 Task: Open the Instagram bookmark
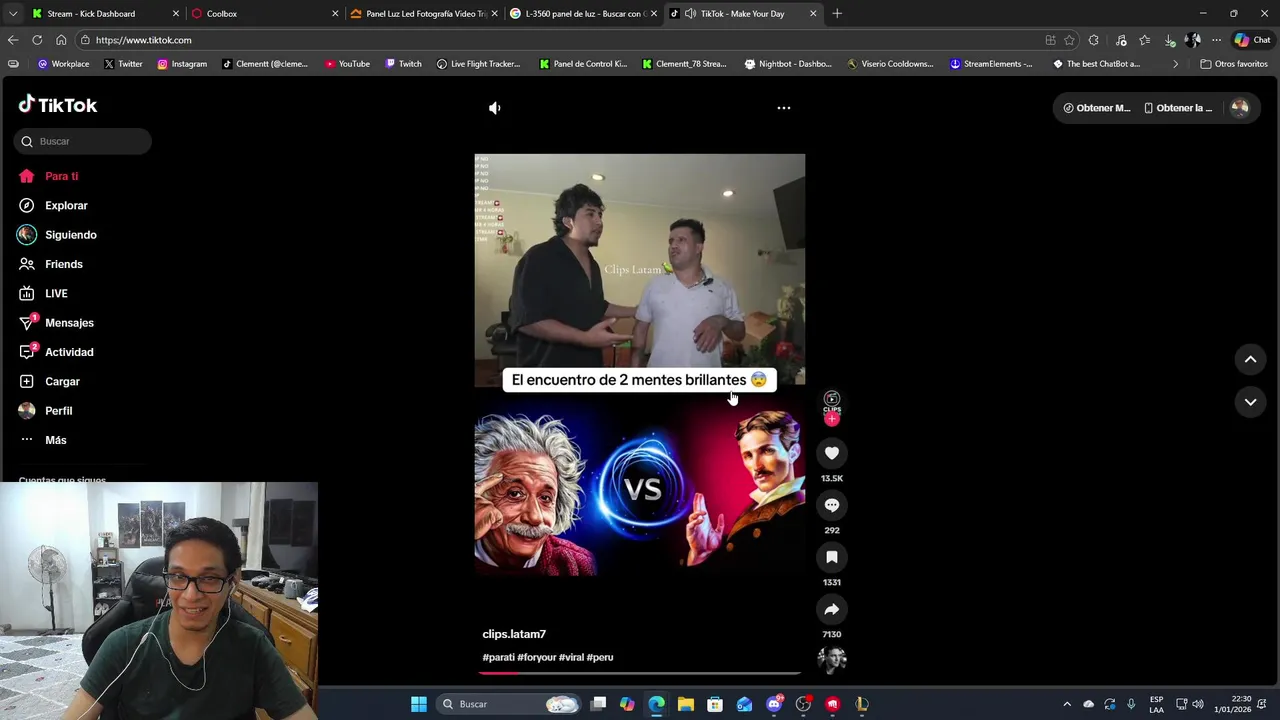182,64
